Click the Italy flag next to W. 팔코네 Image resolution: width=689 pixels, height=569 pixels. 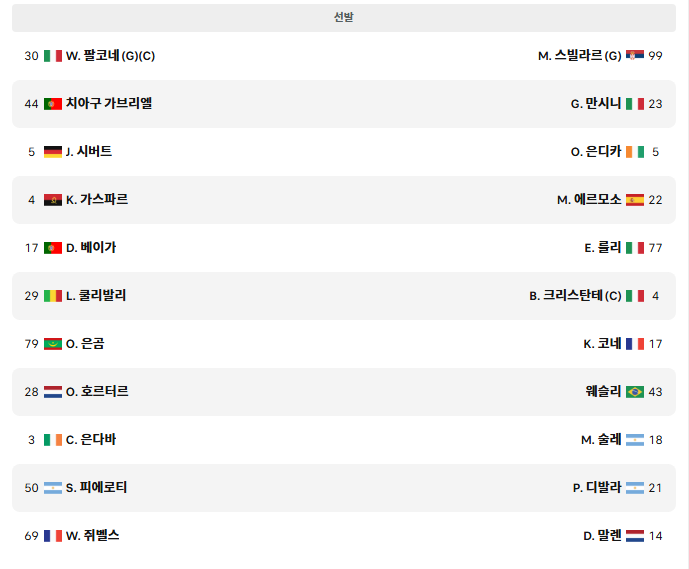coord(53,56)
